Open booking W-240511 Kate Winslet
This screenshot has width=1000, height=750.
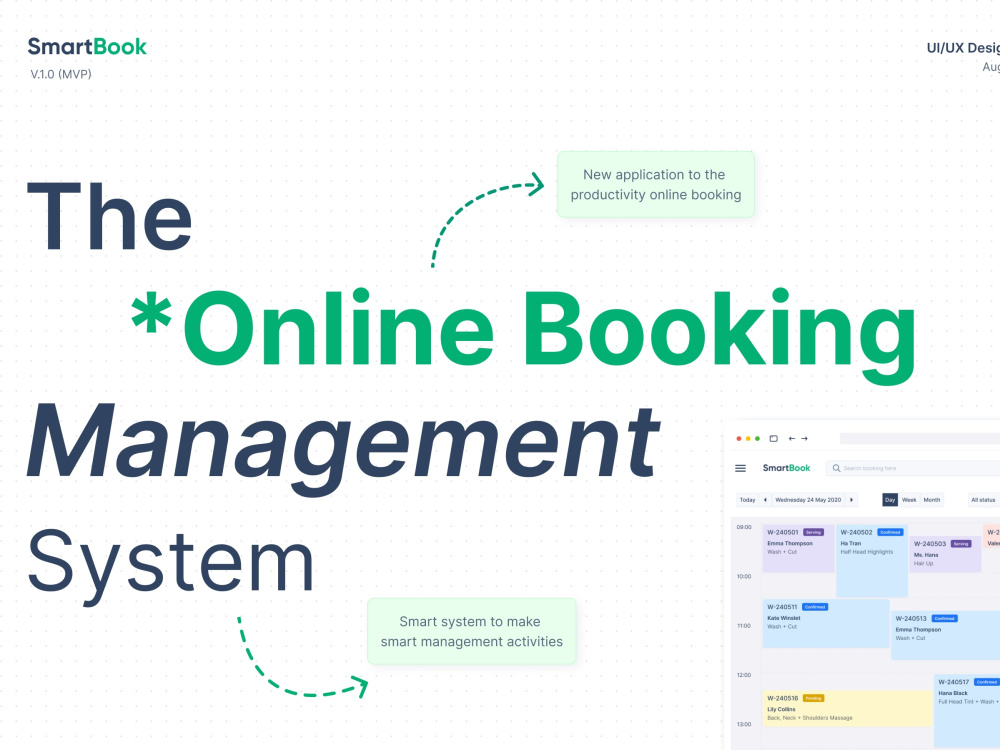pyautogui.click(x=826, y=623)
